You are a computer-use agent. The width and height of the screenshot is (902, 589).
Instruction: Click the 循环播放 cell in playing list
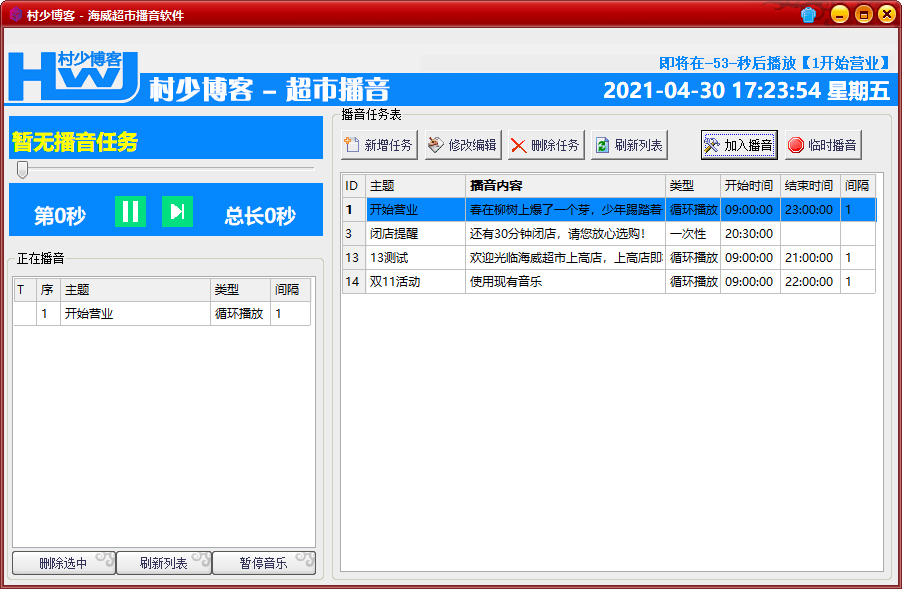pos(240,313)
